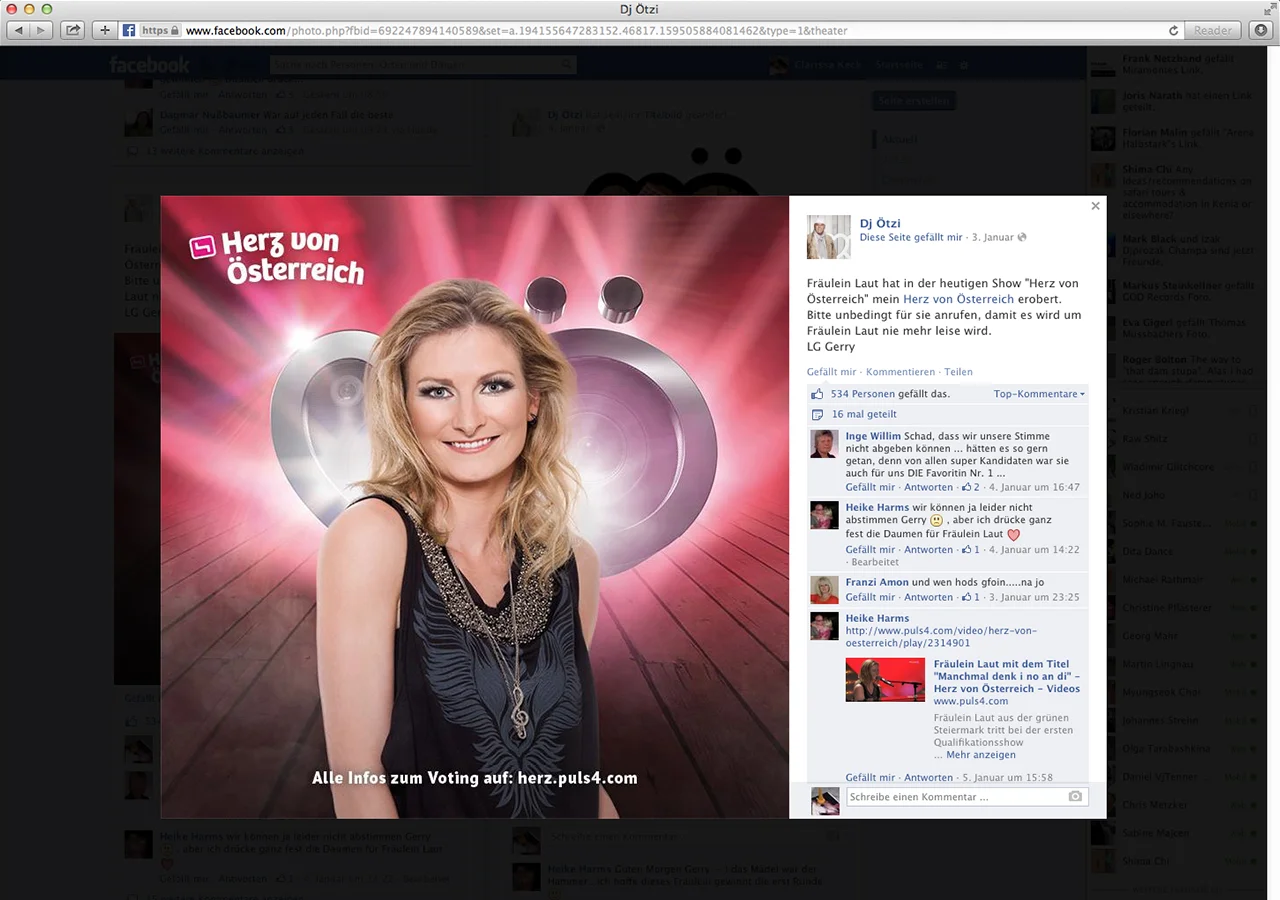Reply to Franzi Amon's comment
The width and height of the screenshot is (1280, 900).
click(x=929, y=597)
